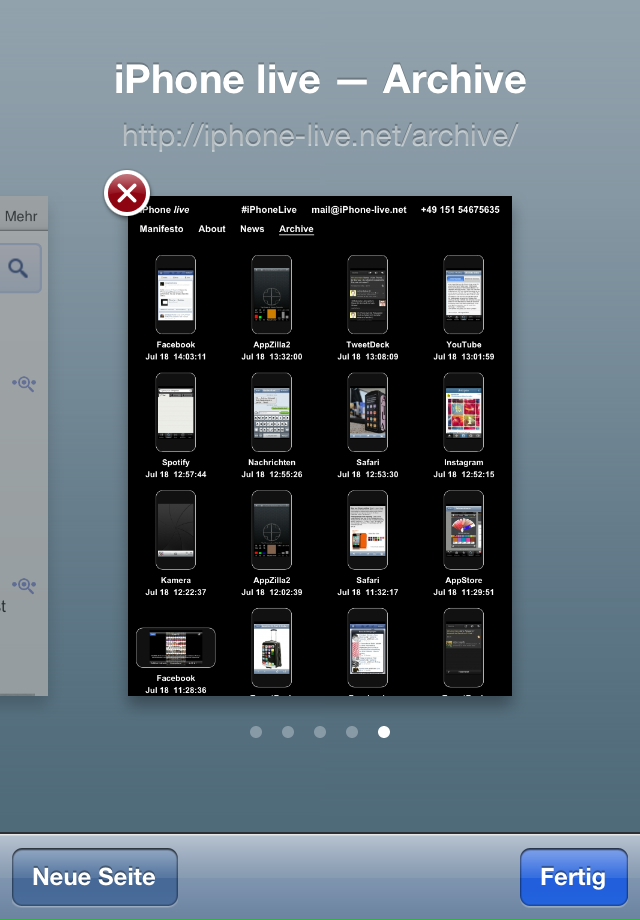Image resolution: width=640 pixels, height=920 pixels.
Task: Open the Manifesto menu link
Action: coord(161,229)
